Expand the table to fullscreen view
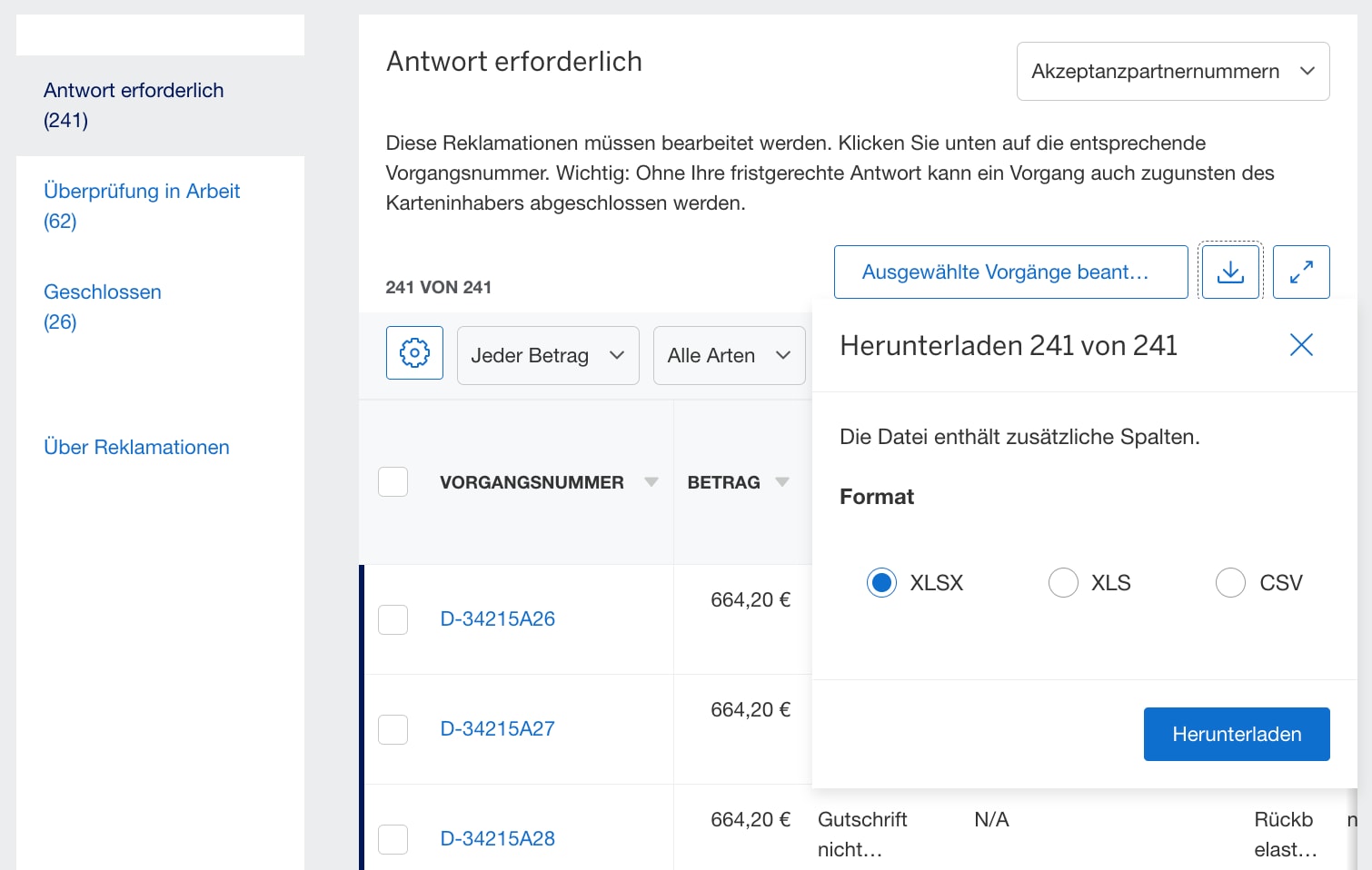The height and width of the screenshot is (870, 1372). (x=1301, y=272)
